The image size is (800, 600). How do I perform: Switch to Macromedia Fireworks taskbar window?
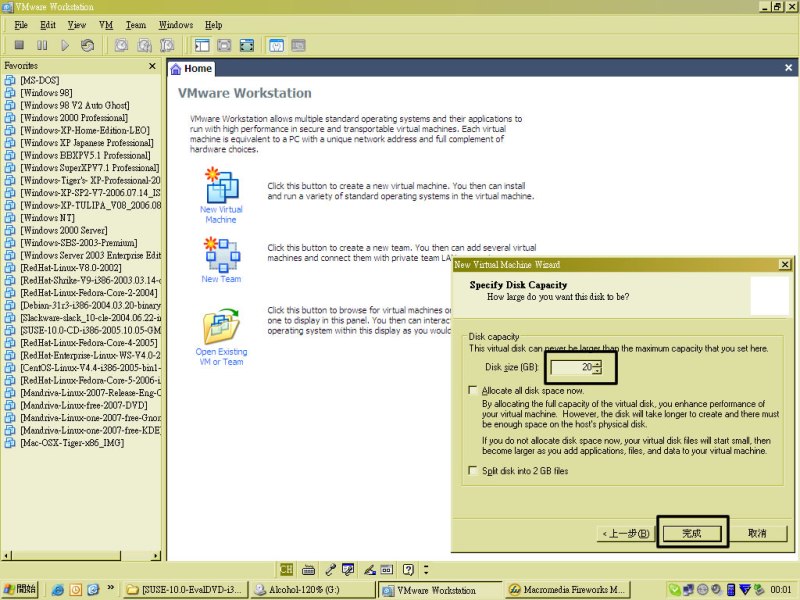568,590
